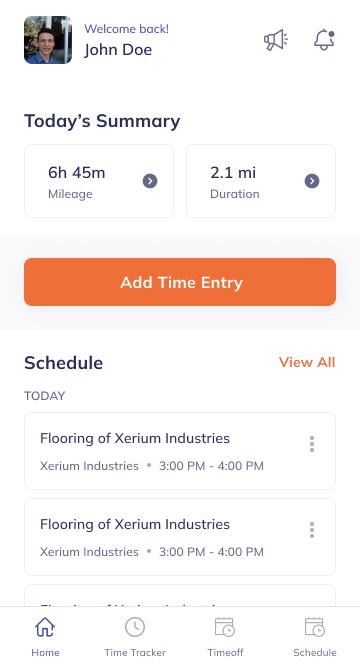Expand the 2.1 mi summary arrow
Image resolution: width=360 pixels, height=667 pixels.
tap(312, 181)
